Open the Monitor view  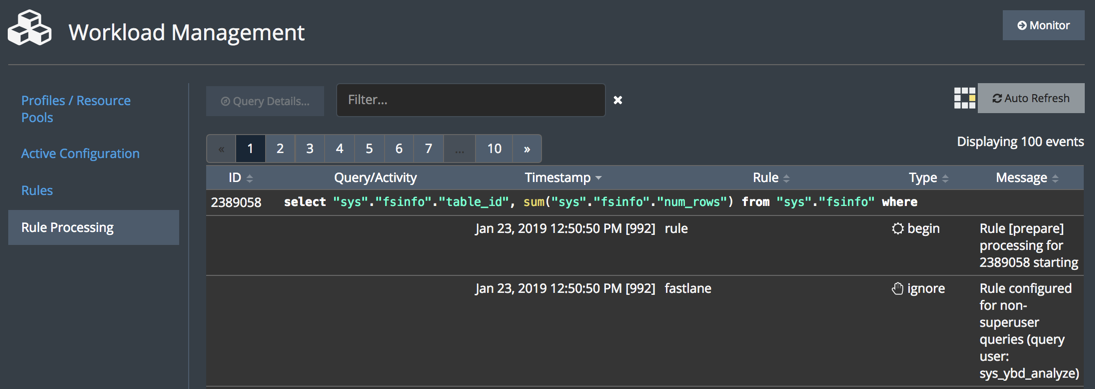1043,25
